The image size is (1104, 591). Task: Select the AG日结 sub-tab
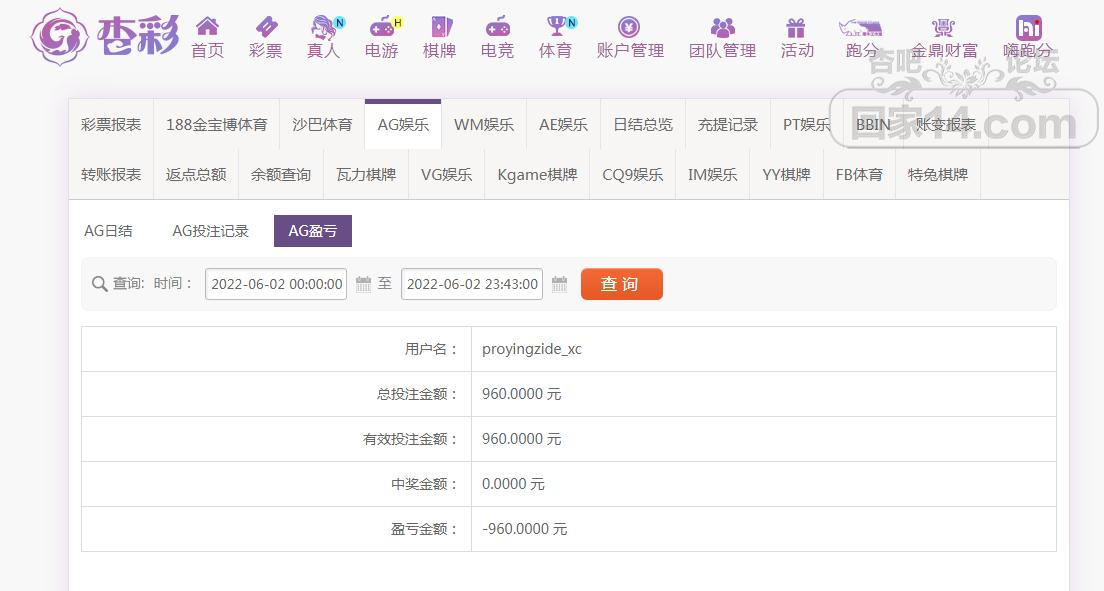pos(108,231)
